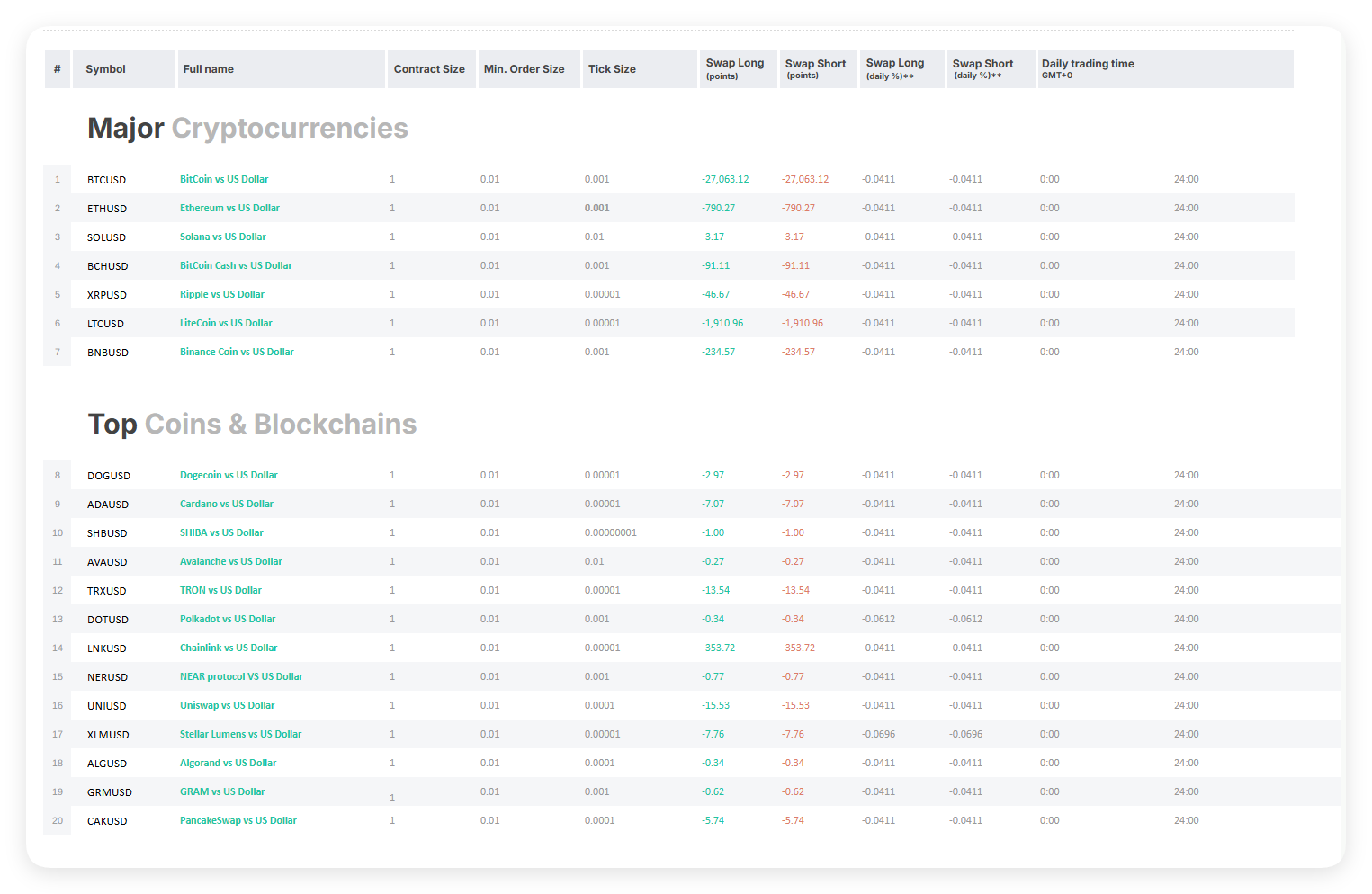
Task: Click the XLMUSD symbol cell
Action: [109, 735]
